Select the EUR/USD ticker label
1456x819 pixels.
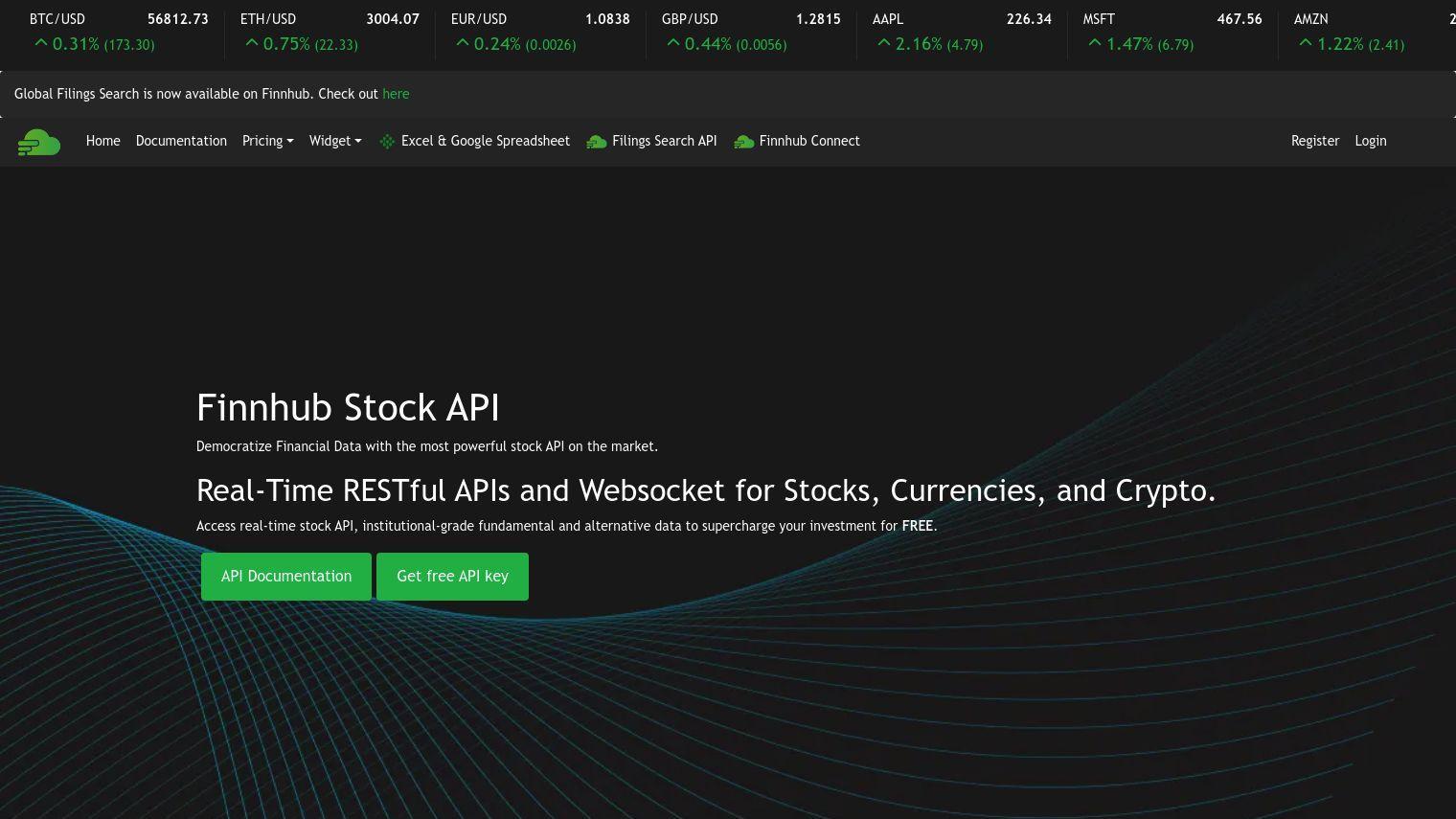tap(479, 19)
